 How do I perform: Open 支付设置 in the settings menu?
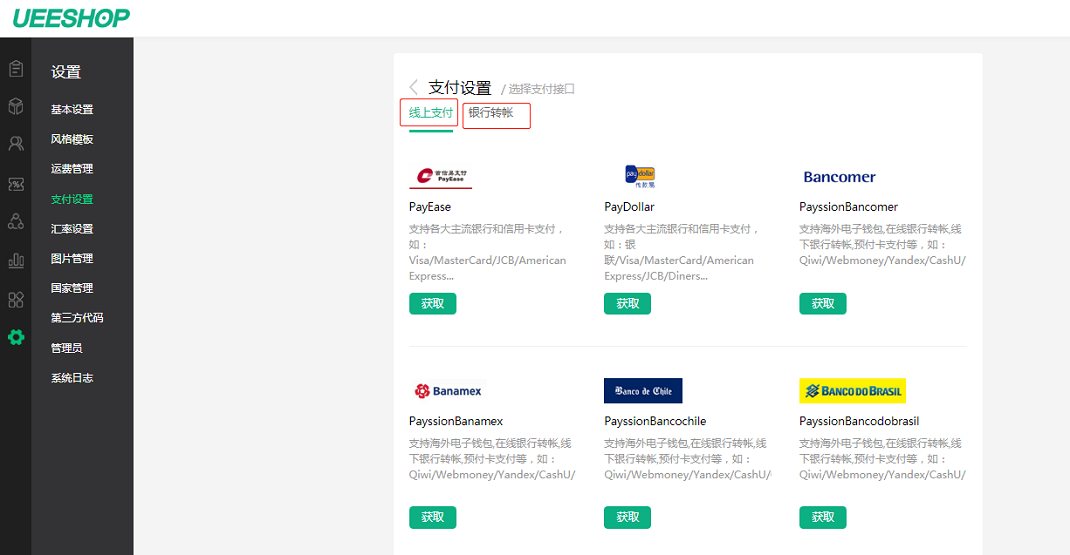tap(72, 199)
